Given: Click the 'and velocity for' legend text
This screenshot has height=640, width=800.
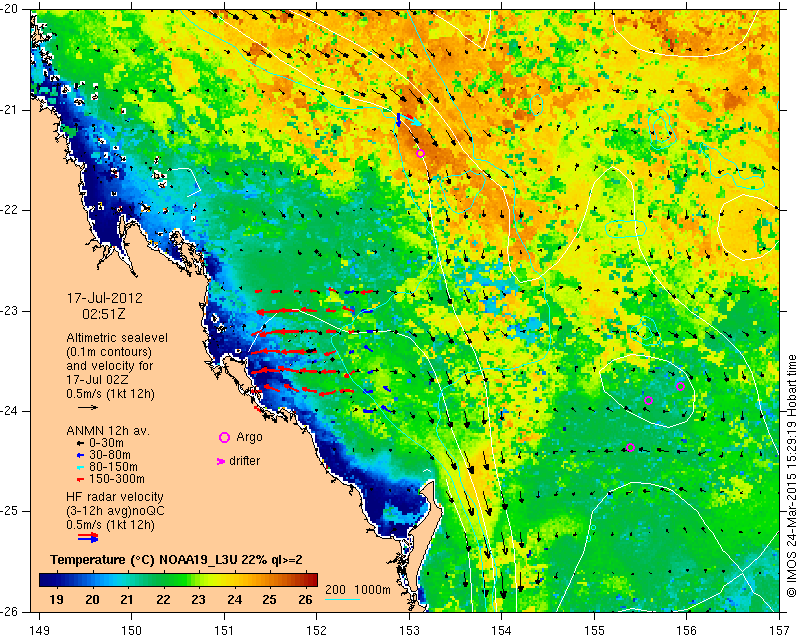Looking at the screenshot, I should [110, 366].
